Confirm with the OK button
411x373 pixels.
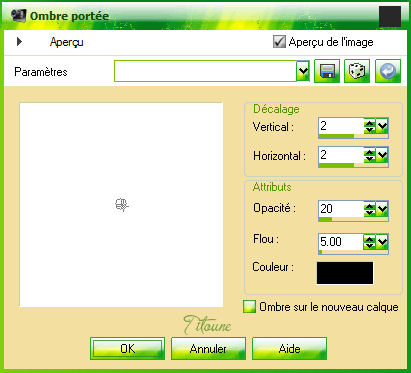coord(127,349)
